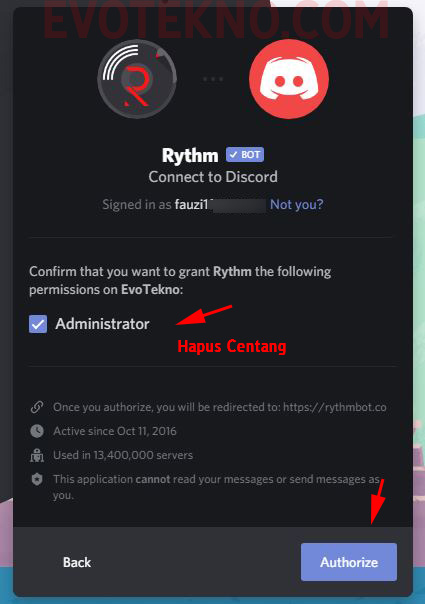Click the Administrator permission label
This screenshot has height=604, width=425.
(102, 324)
